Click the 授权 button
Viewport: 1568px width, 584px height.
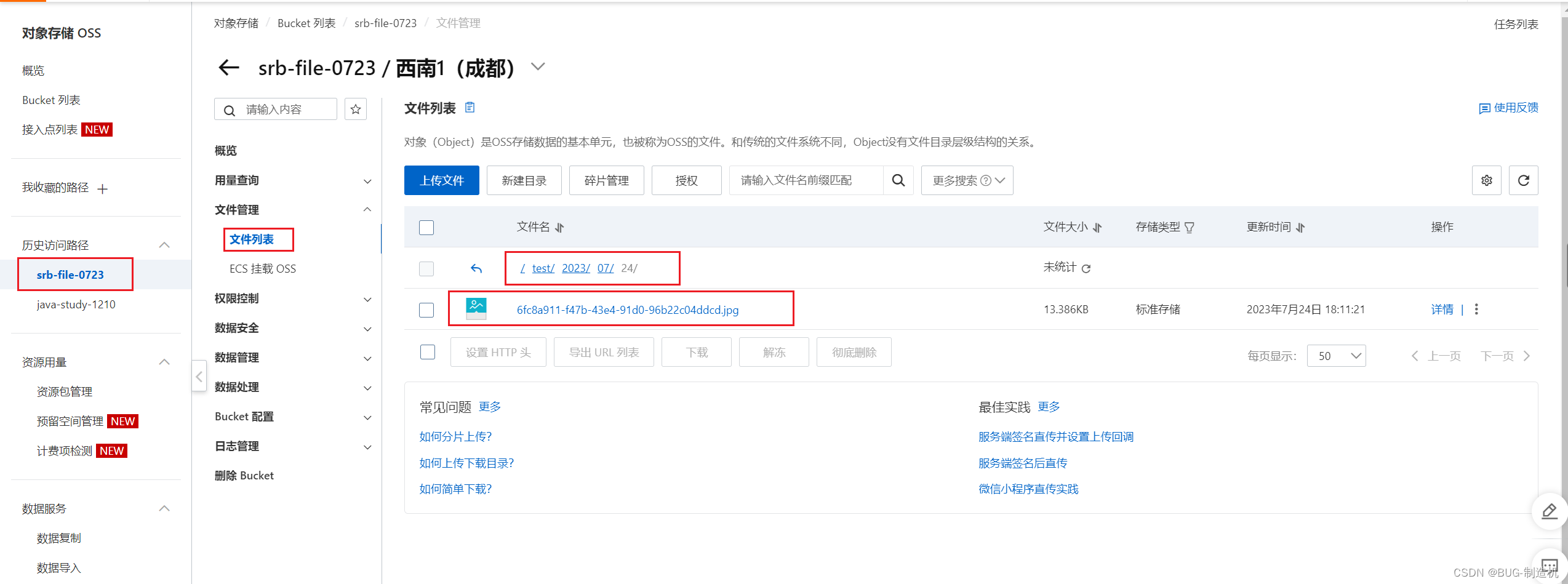point(687,180)
